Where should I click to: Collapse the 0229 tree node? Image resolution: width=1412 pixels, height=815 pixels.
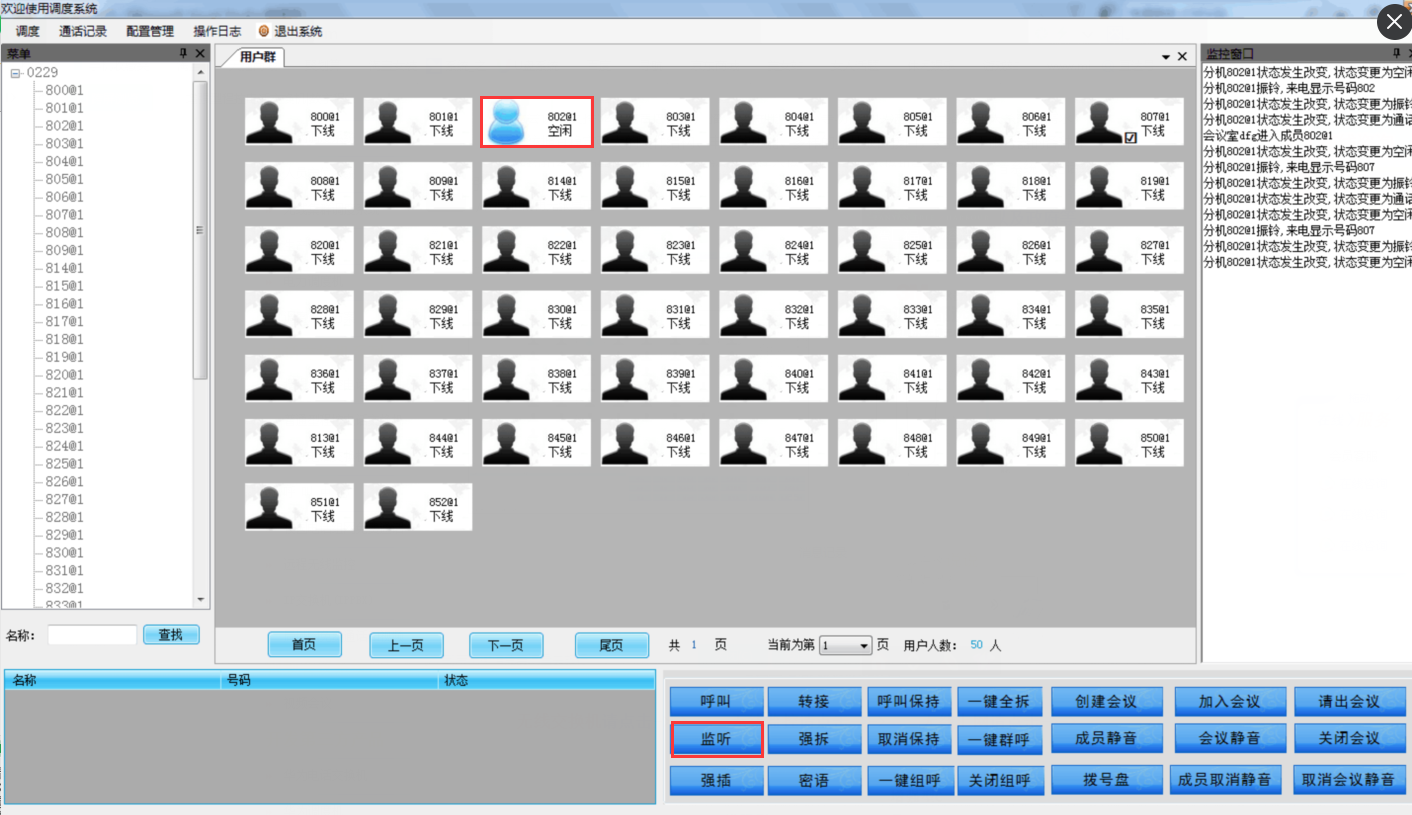coord(16,73)
